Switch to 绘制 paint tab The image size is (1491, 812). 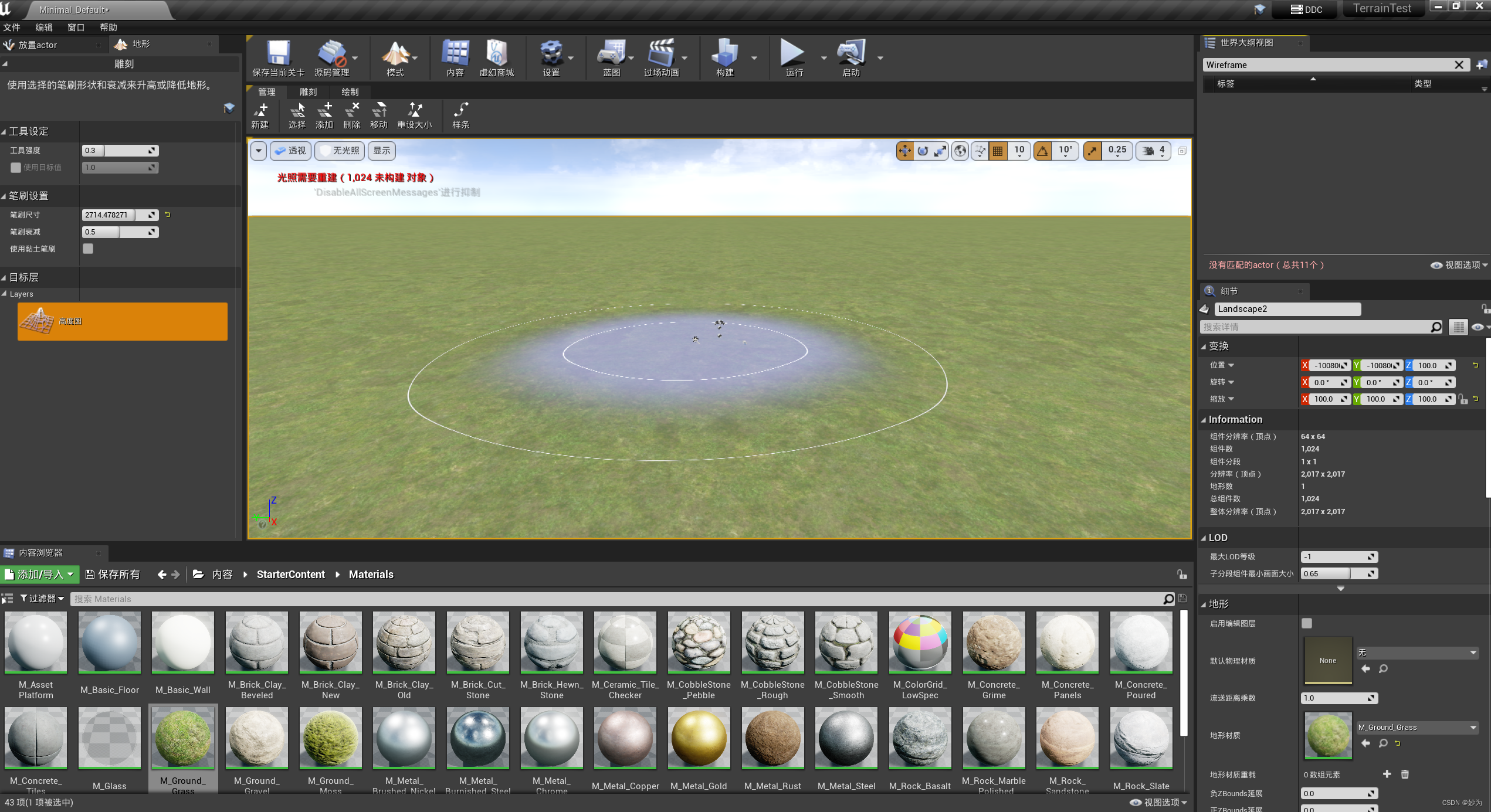tap(350, 92)
